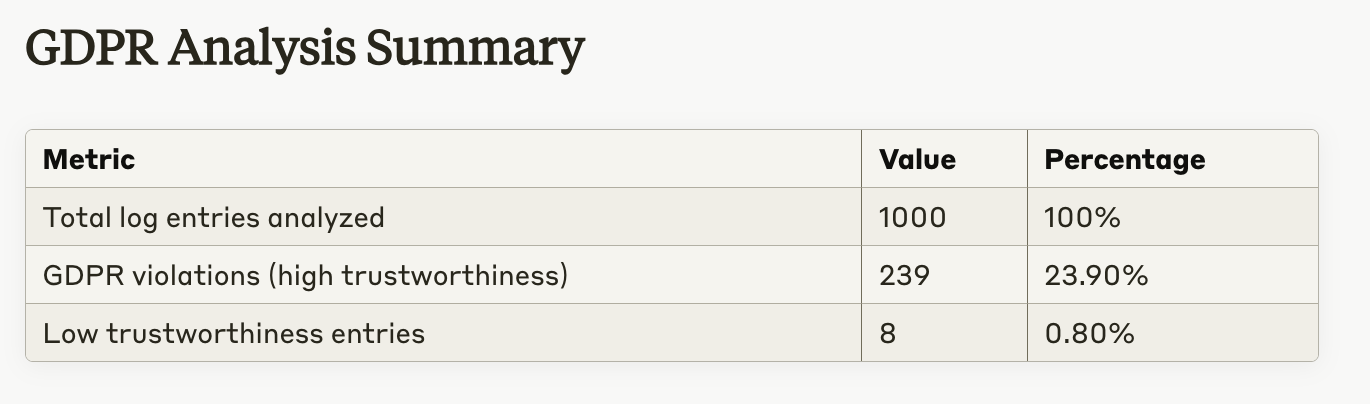Click the 23.90% percentage cell
The height and width of the screenshot is (404, 1370).
[x=1096, y=275]
